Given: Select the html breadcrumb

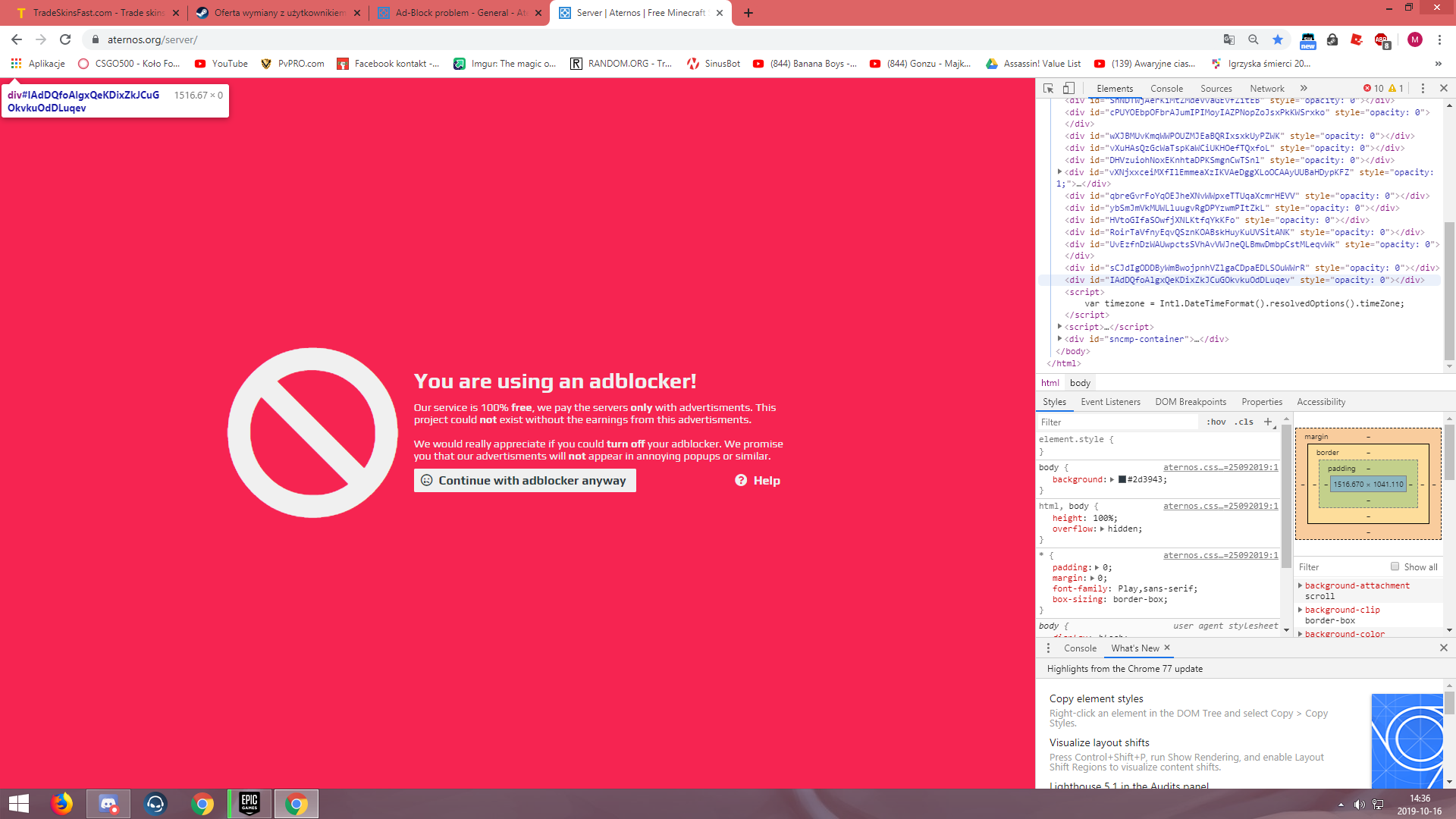Looking at the screenshot, I should pos(1050,383).
